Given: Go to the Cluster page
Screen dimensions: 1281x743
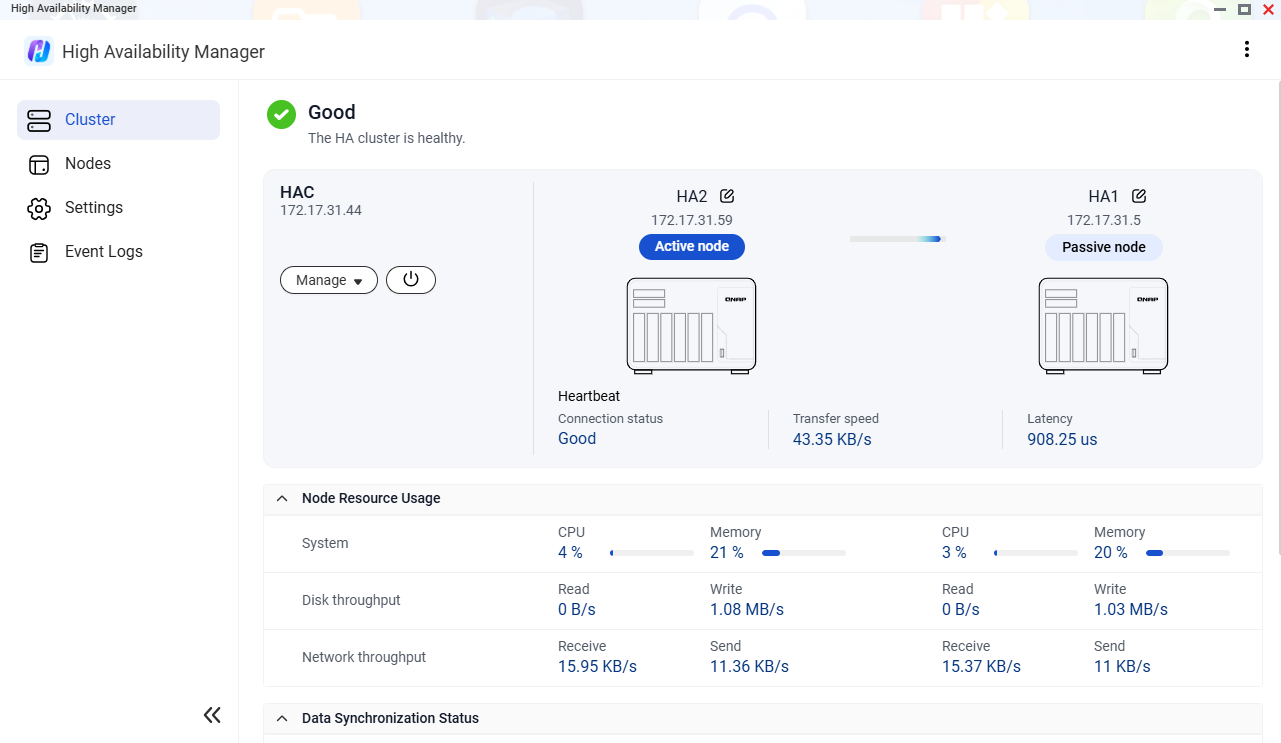Looking at the screenshot, I should (118, 120).
